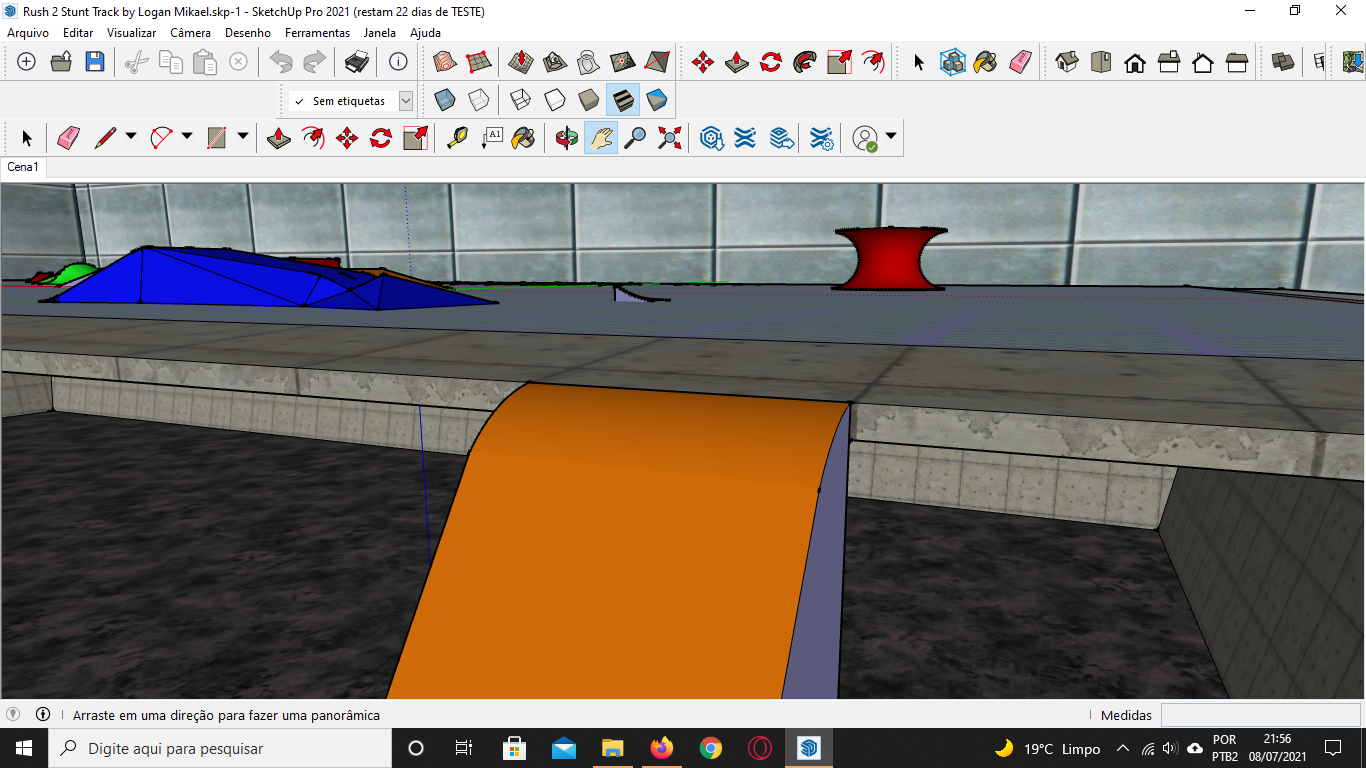
Task: Expand the Arc tool dropdown arrow
Action: point(186,136)
